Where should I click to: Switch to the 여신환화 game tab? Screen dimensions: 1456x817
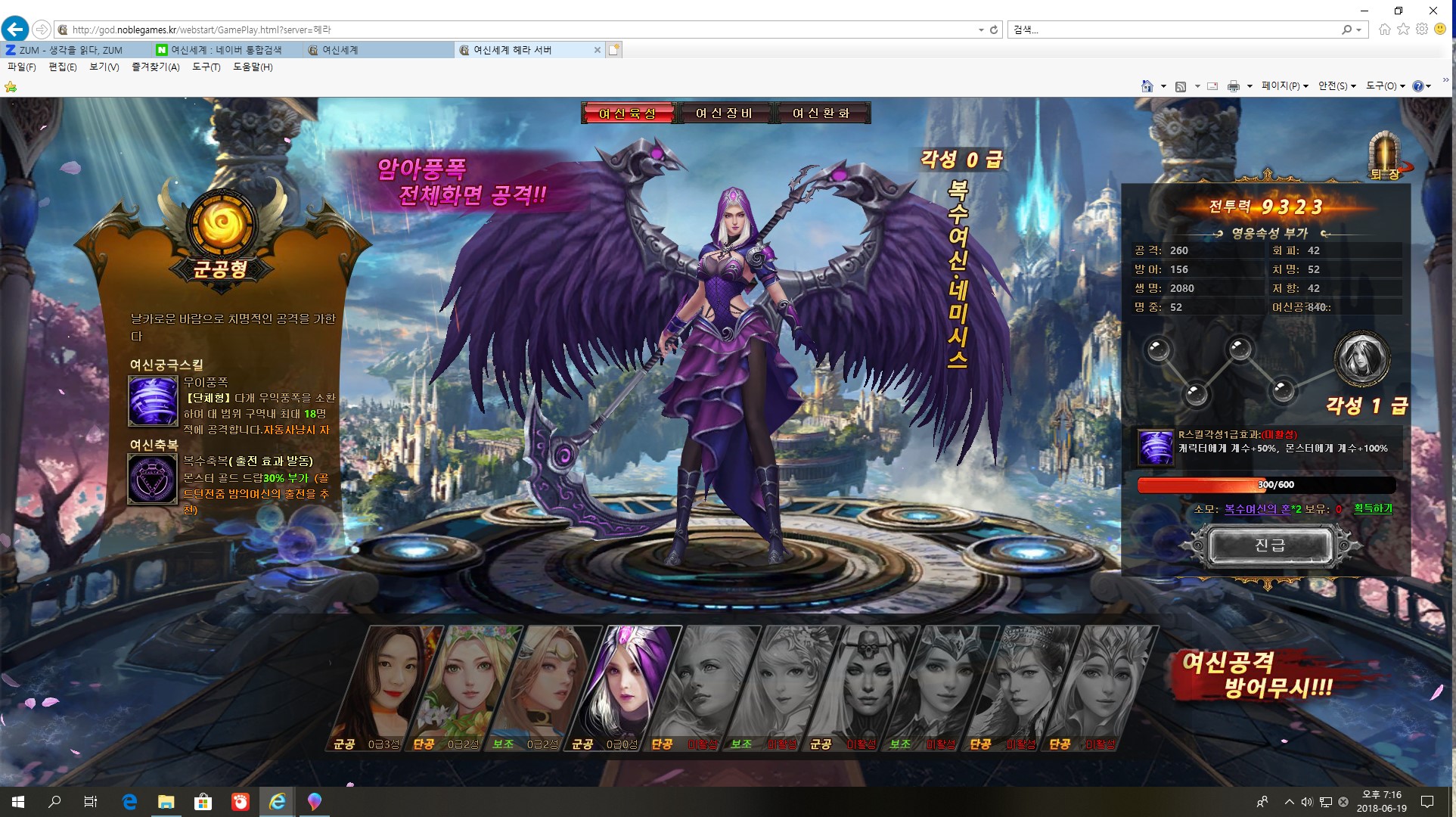click(821, 113)
